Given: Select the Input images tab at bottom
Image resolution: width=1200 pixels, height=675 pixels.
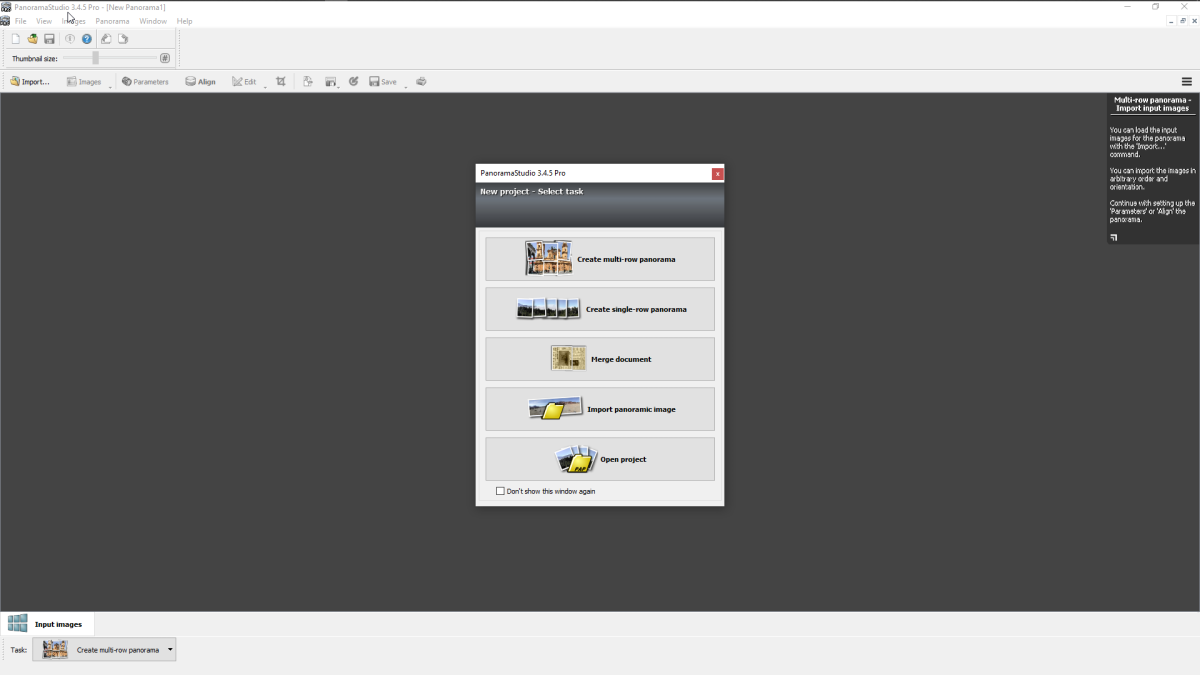Looking at the screenshot, I should [x=48, y=624].
